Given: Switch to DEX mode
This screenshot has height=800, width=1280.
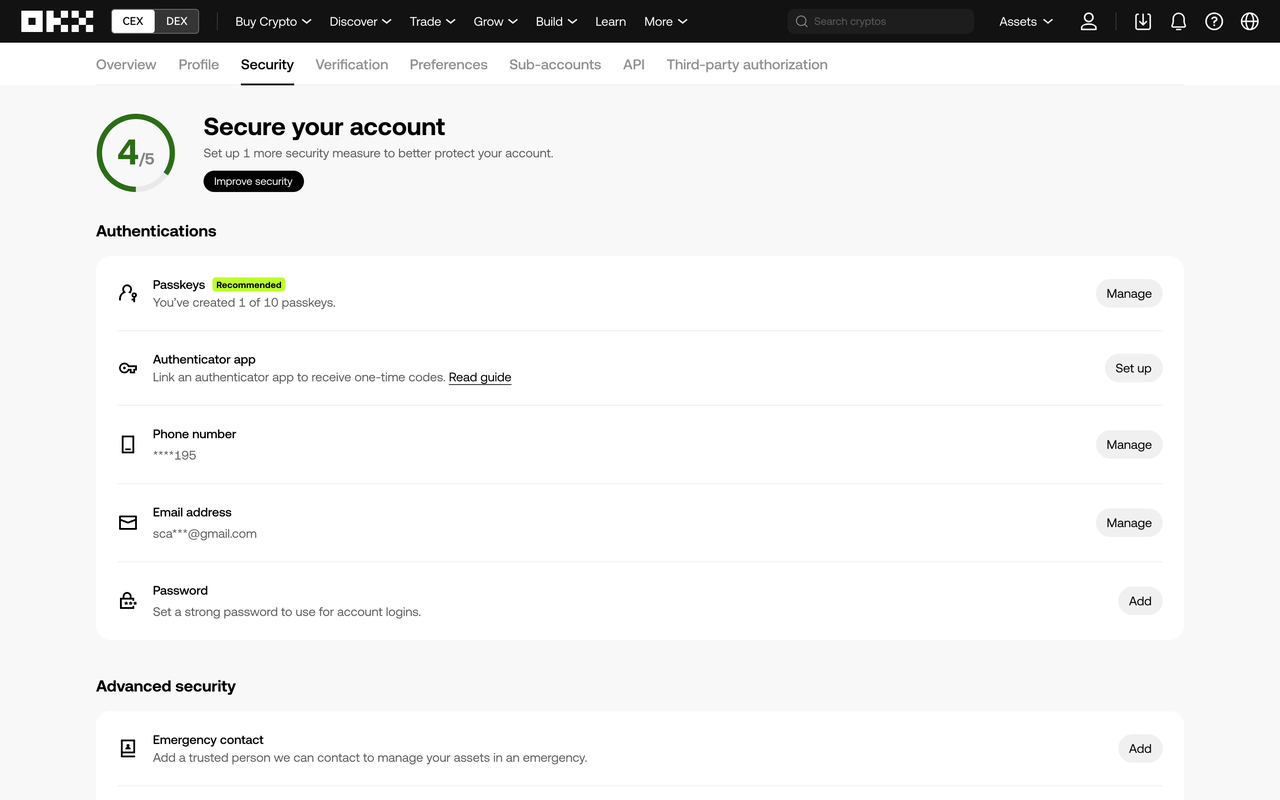Looking at the screenshot, I should (x=177, y=21).
